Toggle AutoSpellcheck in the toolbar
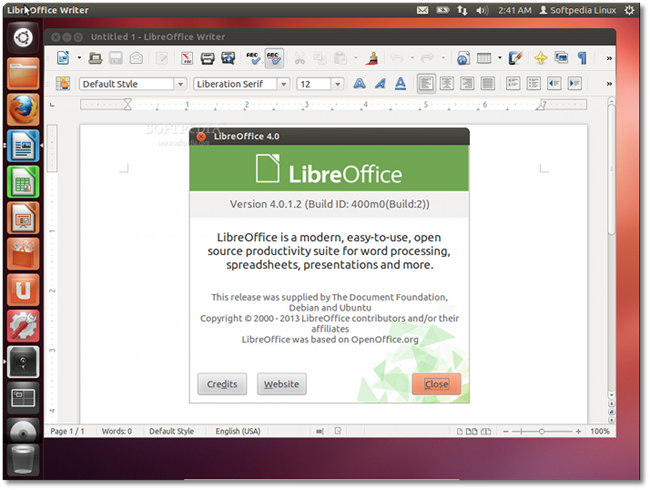 (x=274, y=58)
